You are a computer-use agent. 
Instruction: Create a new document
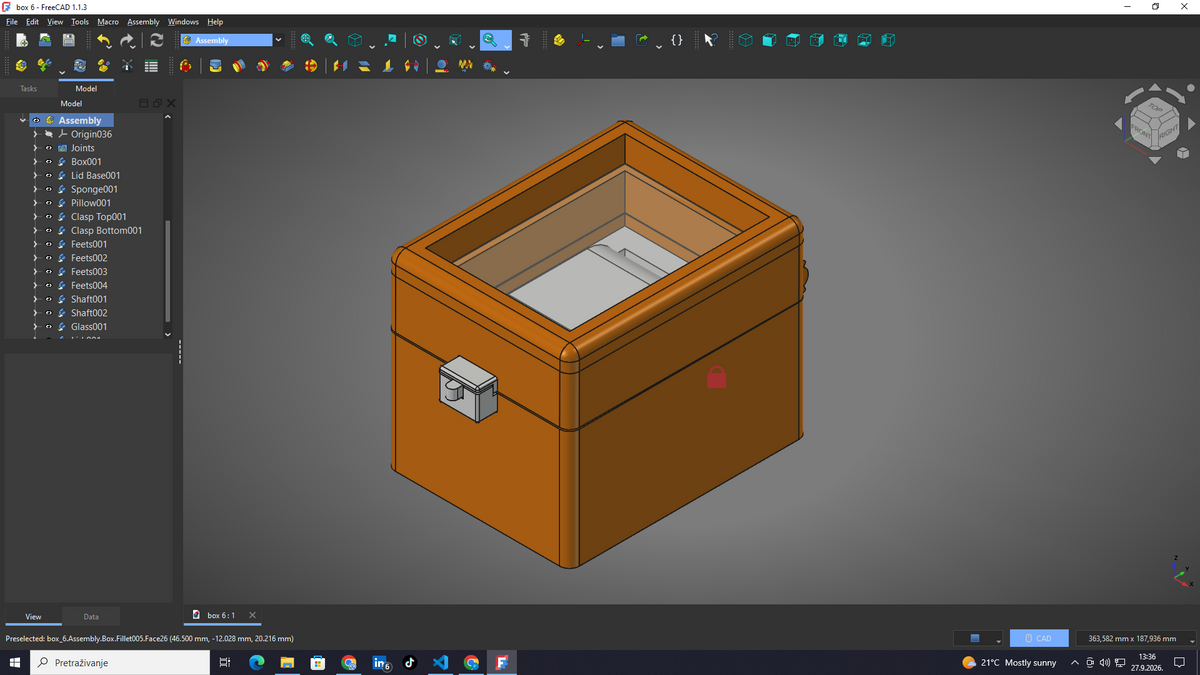21,40
